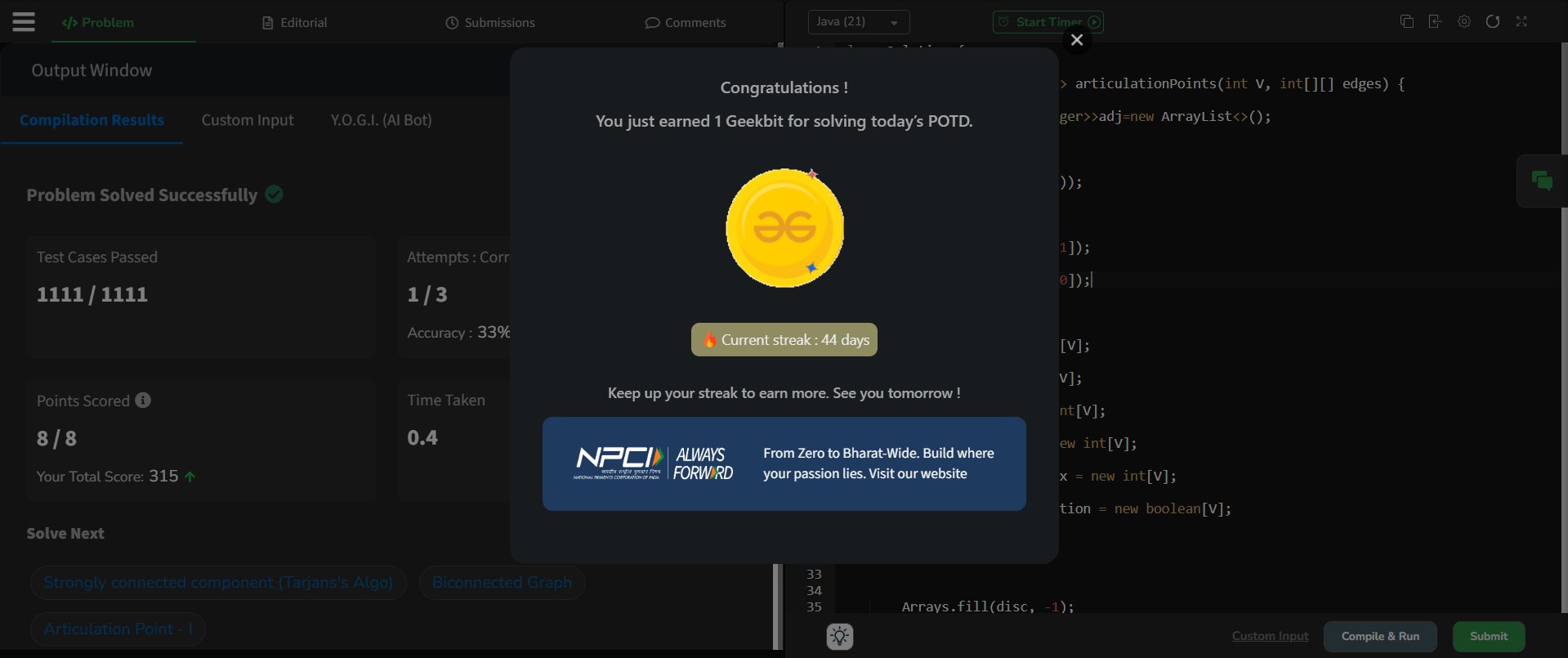Click the green chat bubble icon
The image size is (1568, 658).
coord(1542,181)
